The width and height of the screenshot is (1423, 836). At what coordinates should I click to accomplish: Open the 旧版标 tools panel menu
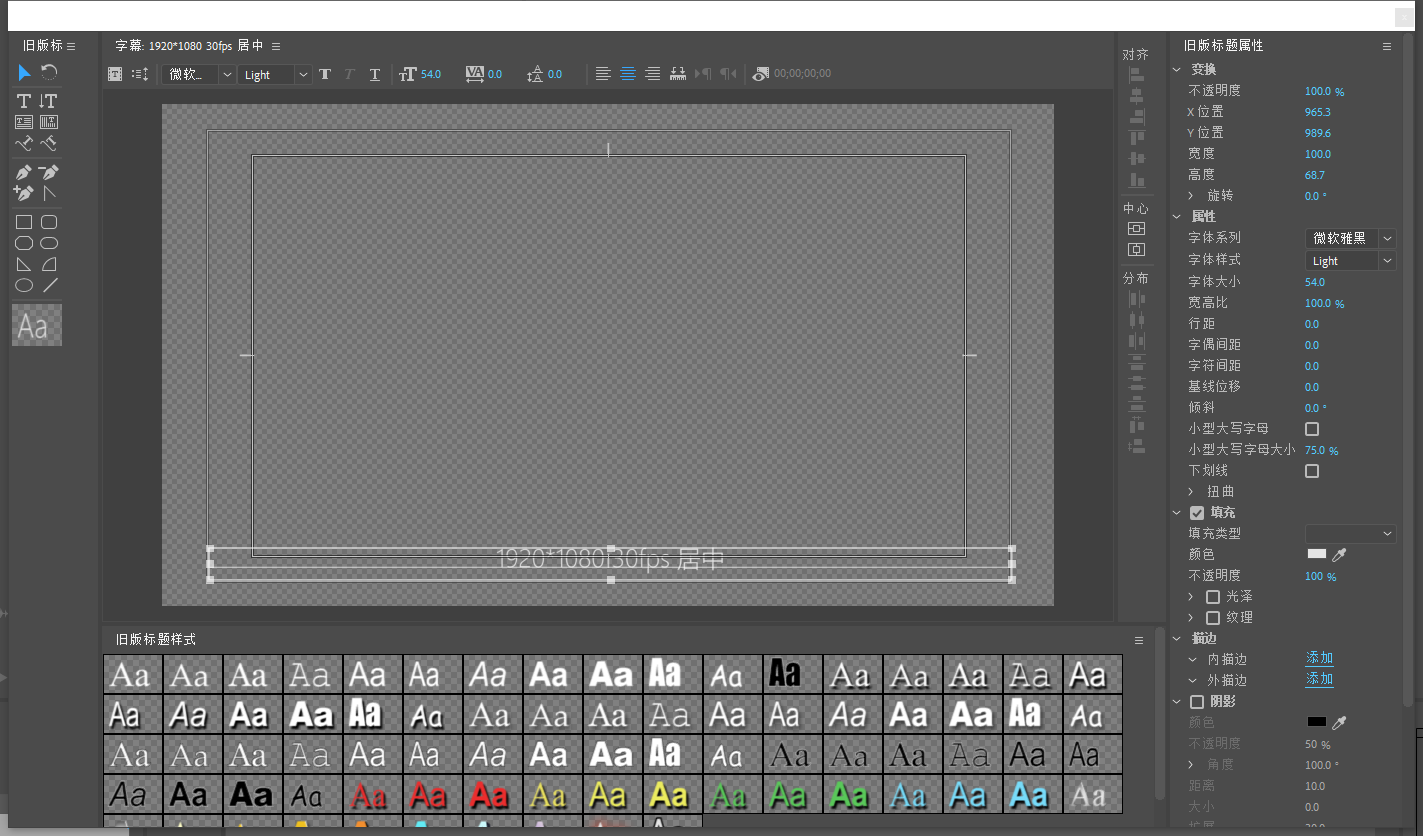71,46
